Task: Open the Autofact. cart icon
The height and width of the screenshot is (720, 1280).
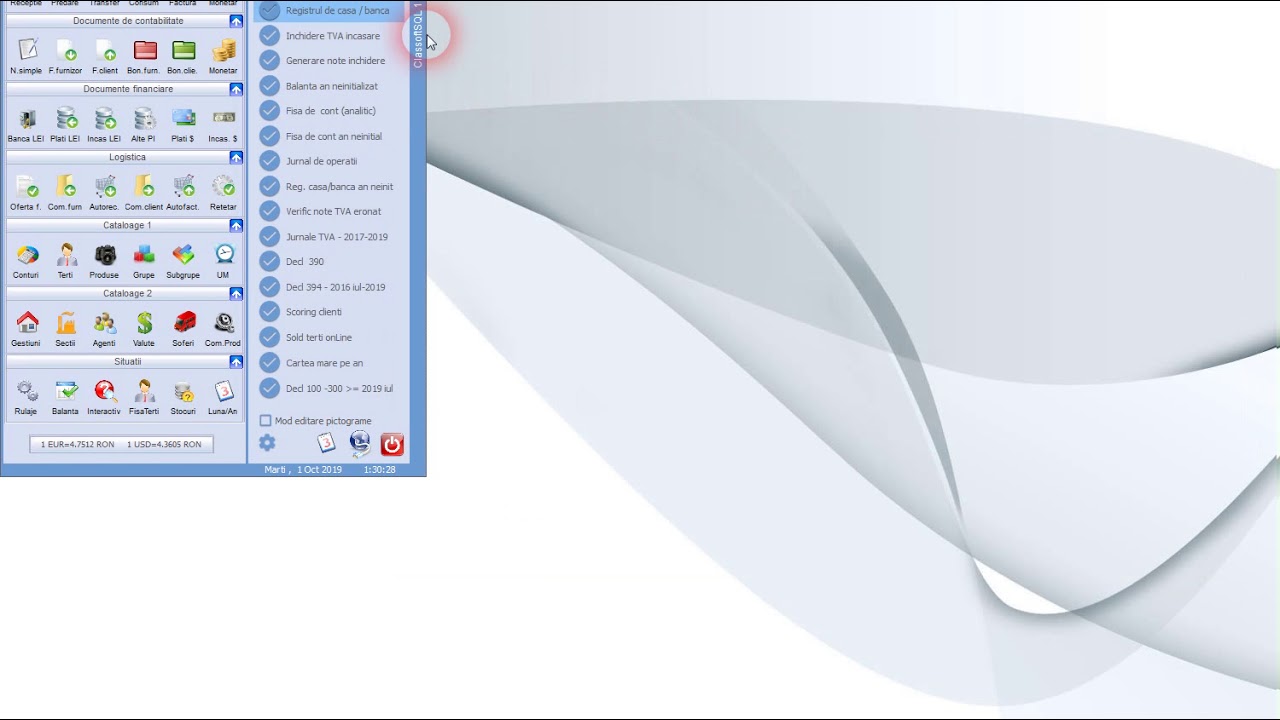Action: pos(183,186)
